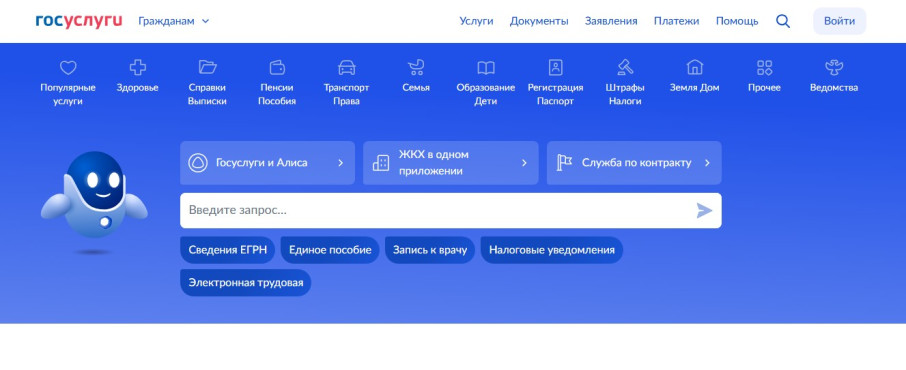906x370 pixels.
Task: Select the Налоговые уведомления quick chip
Action: pos(552,250)
